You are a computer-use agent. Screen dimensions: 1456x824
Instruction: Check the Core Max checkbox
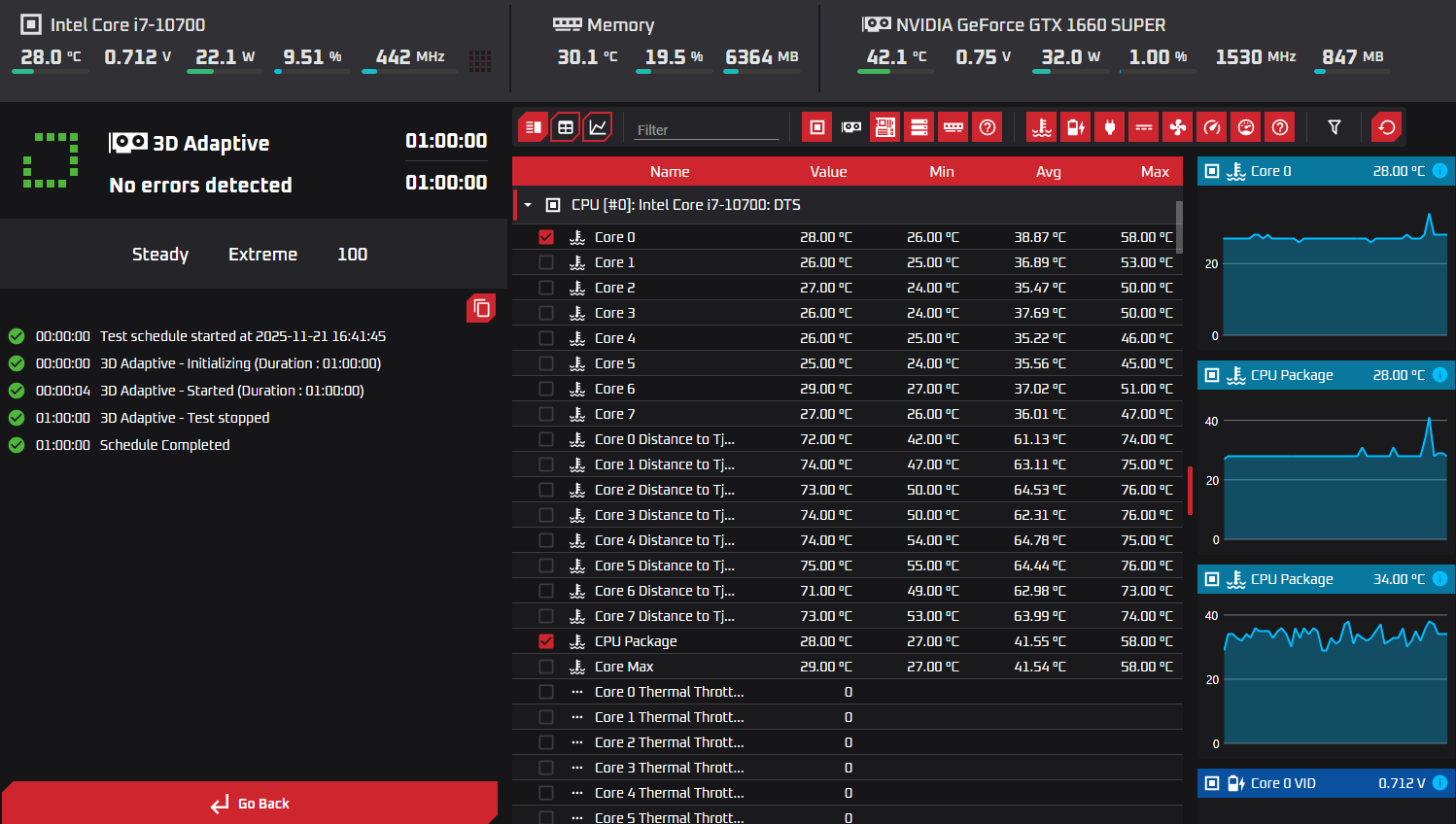click(546, 667)
